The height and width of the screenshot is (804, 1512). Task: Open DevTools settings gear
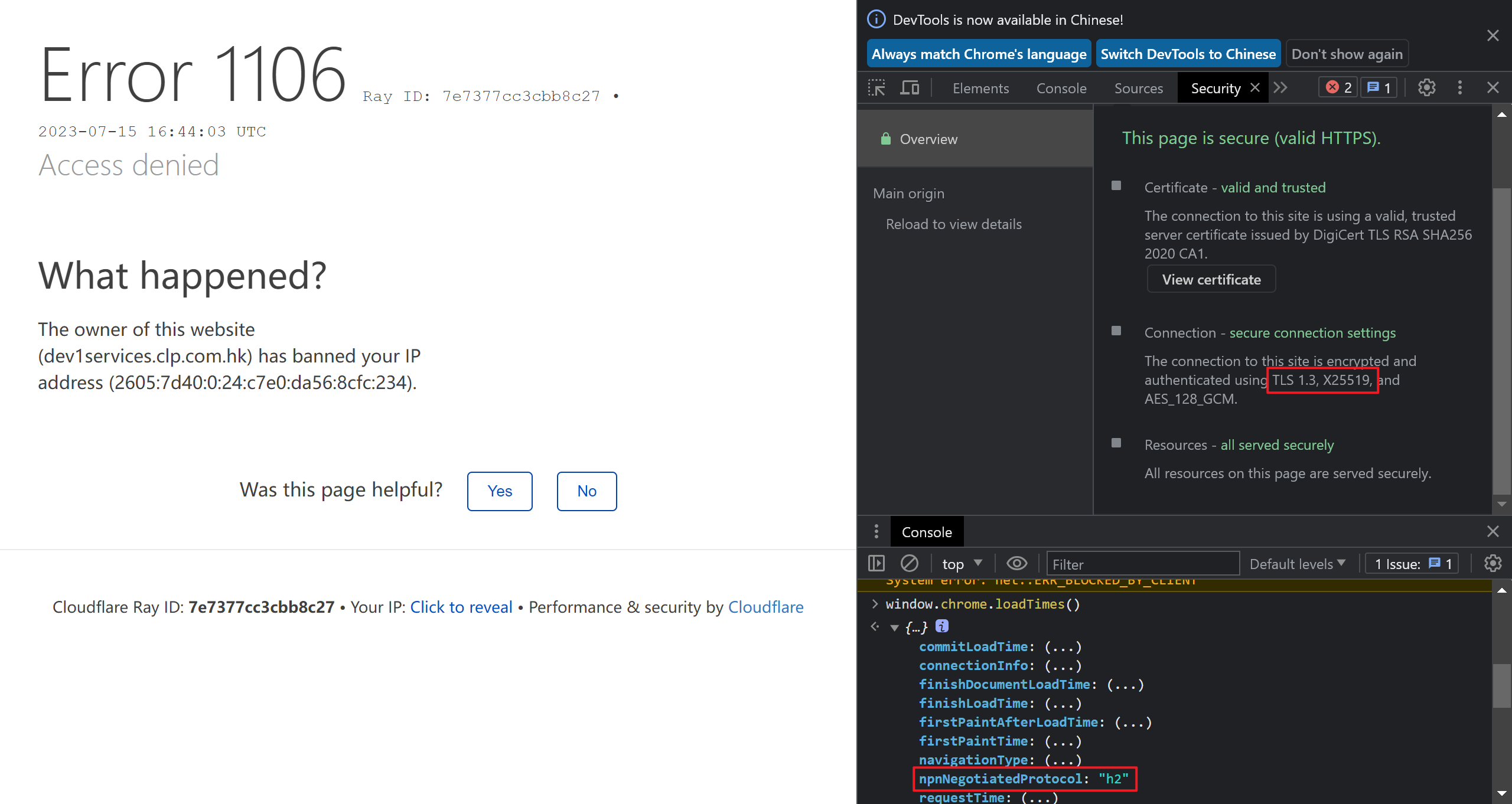[x=1427, y=87]
